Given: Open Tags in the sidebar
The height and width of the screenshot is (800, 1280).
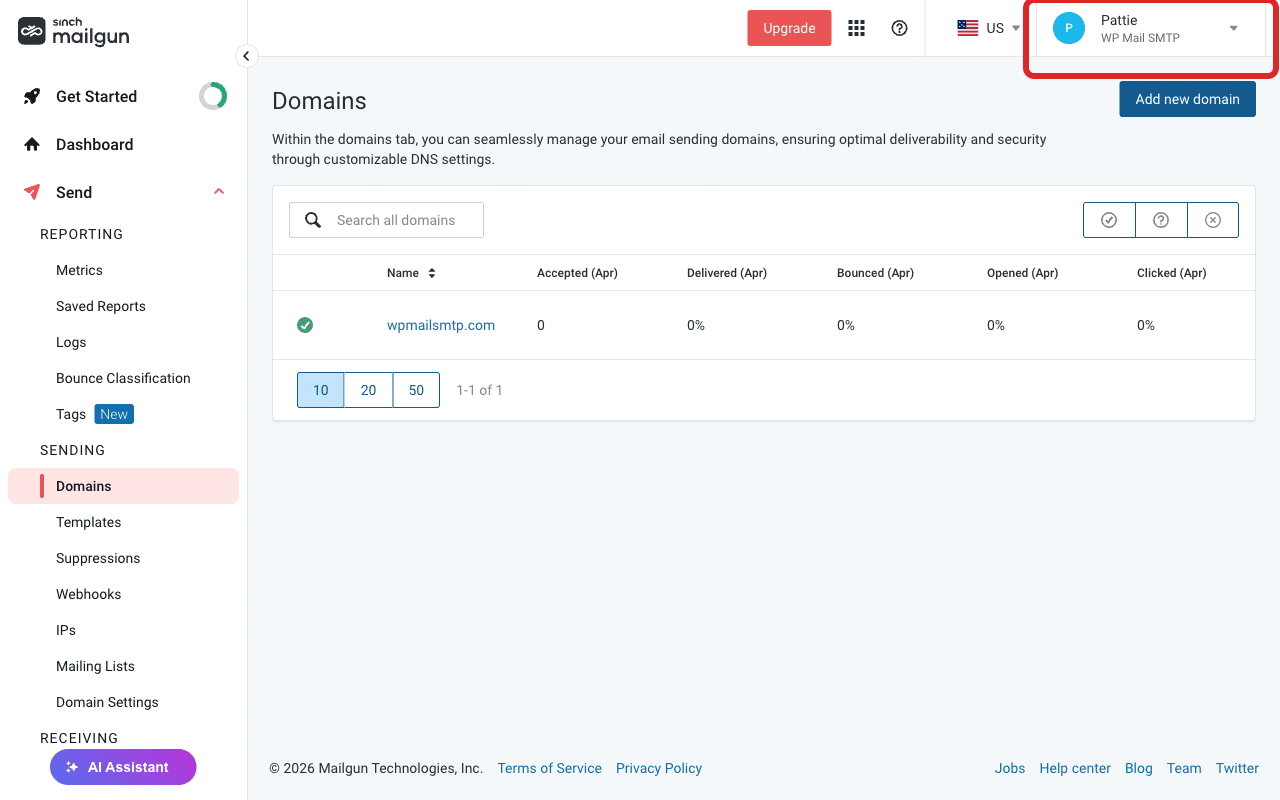Looking at the screenshot, I should tap(71, 414).
